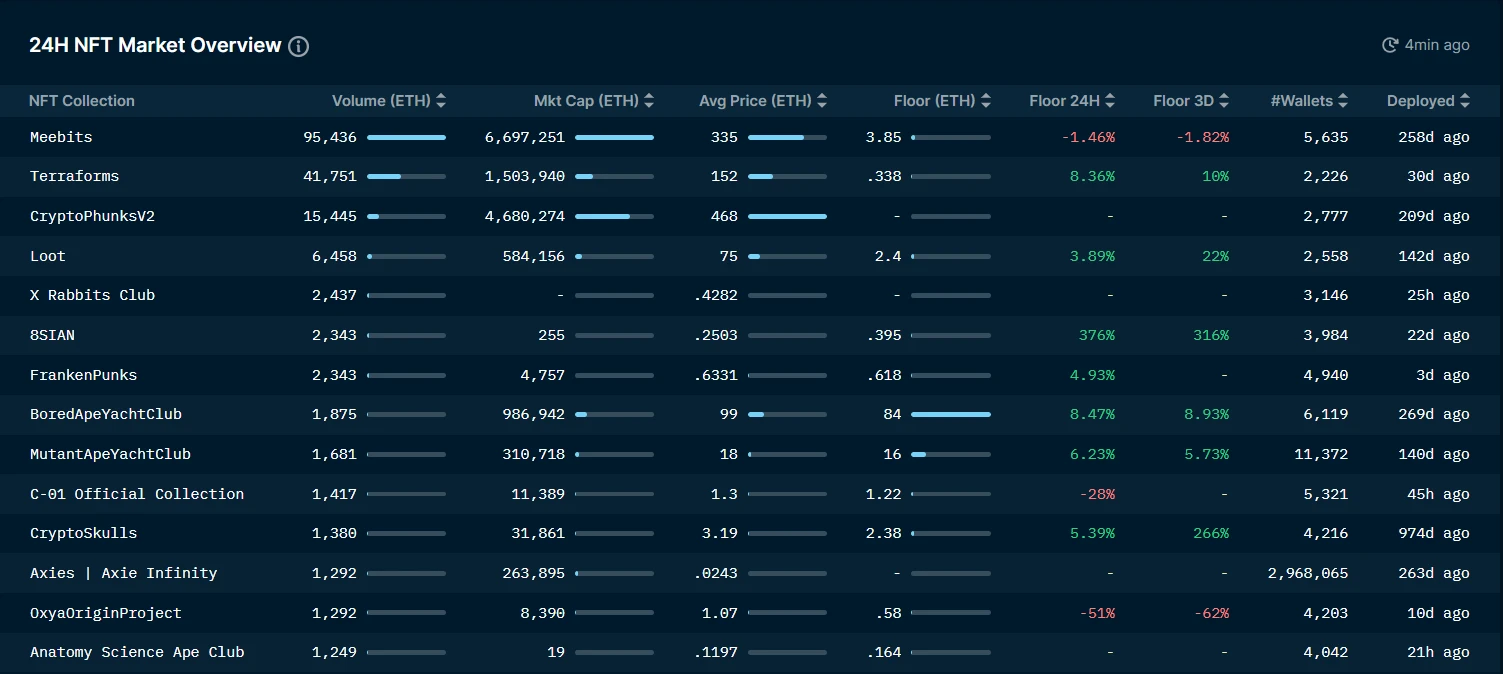1503x674 pixels.
Task: Click the Floor 3D sort arrows icon
Action: [1224, 101]
